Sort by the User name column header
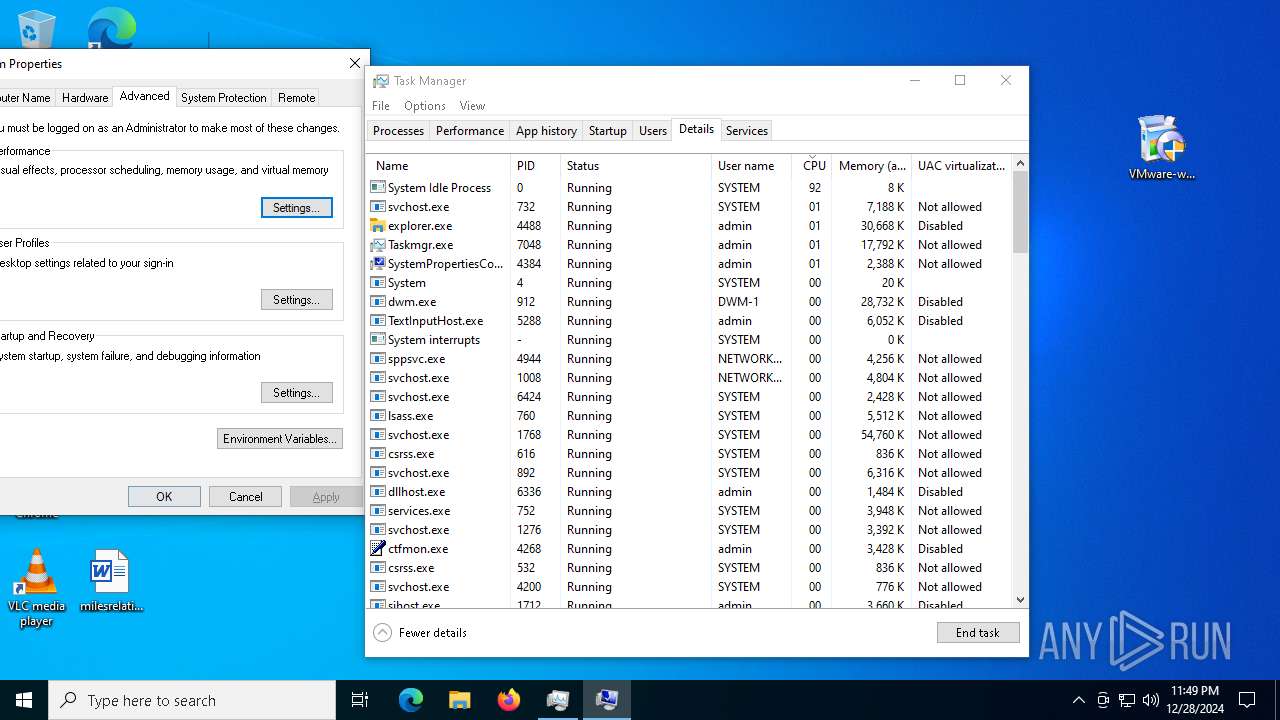 click(x=752, y=166)
